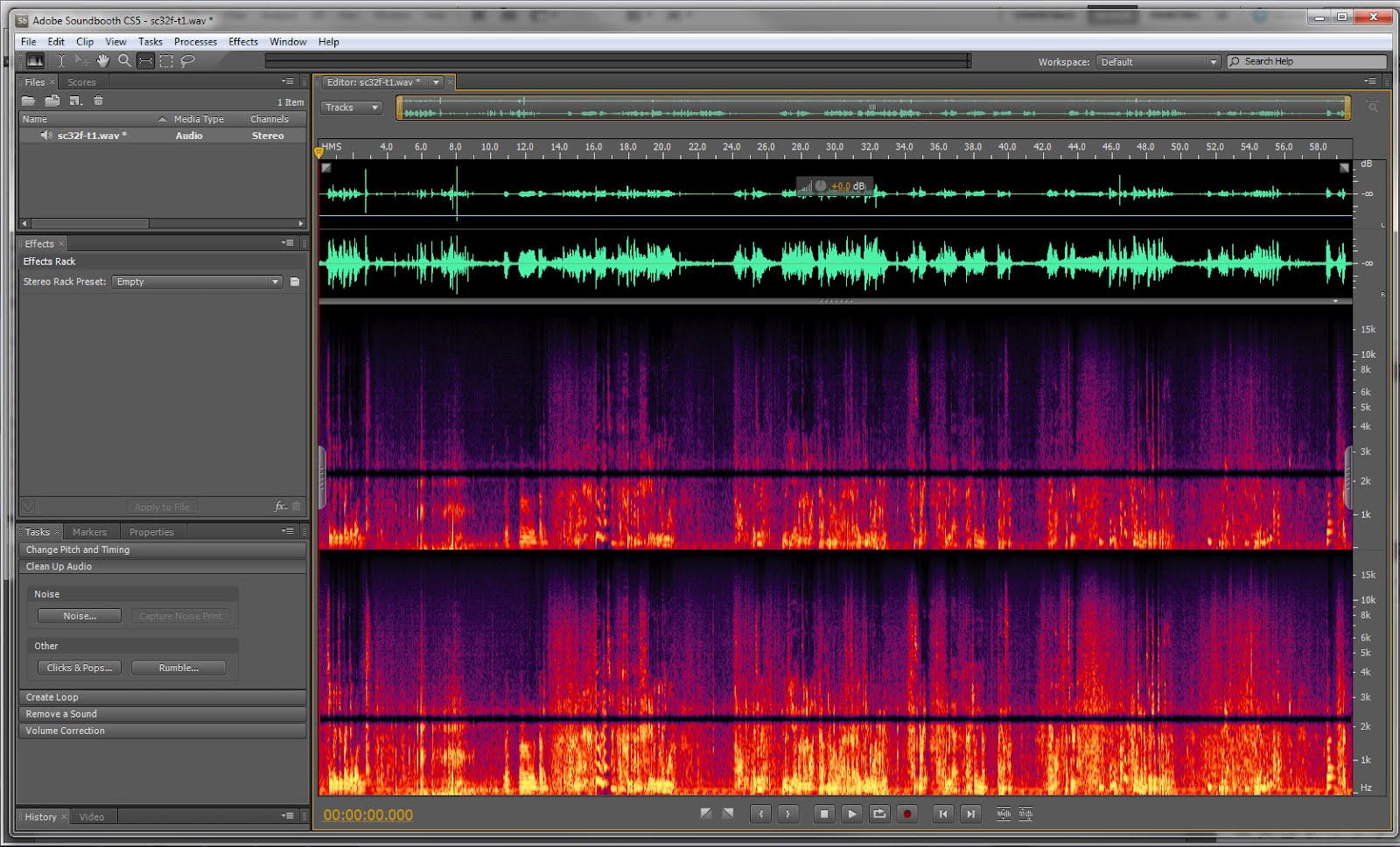This screenshot has width=1400, height=847.
Task: Stop playback
Action: pyautogui.click(x=824, y=814)
